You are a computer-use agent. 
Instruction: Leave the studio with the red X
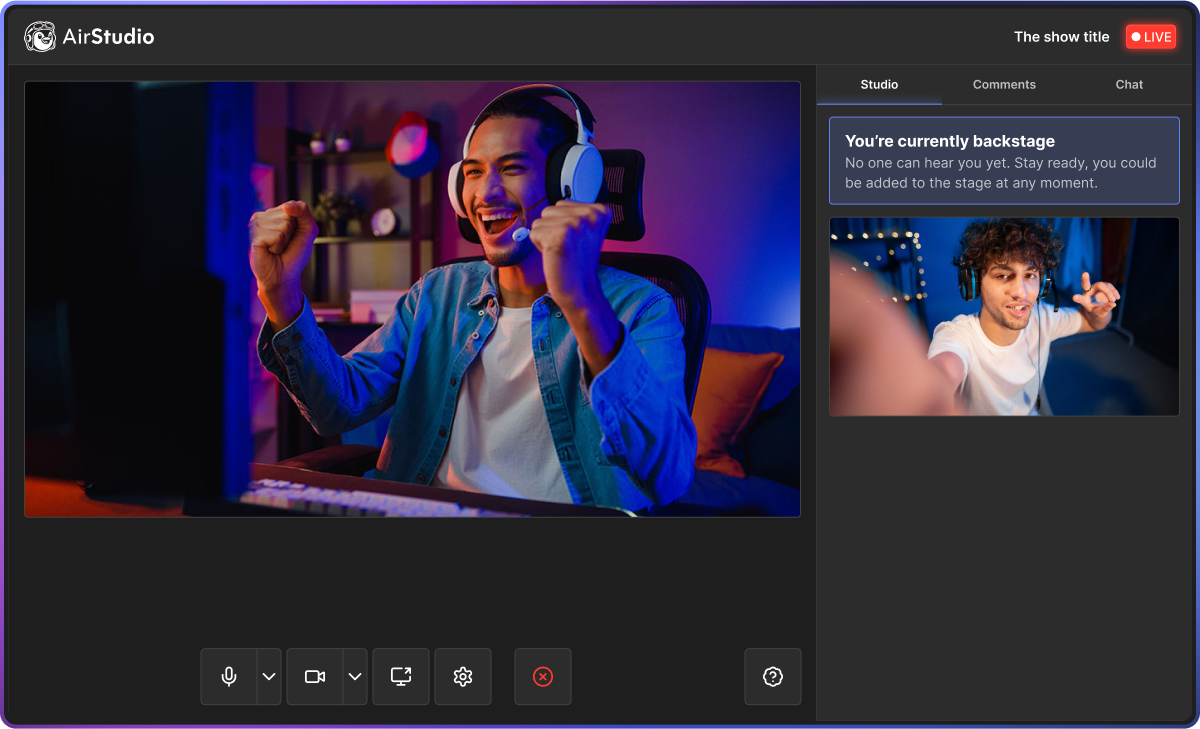542,676
